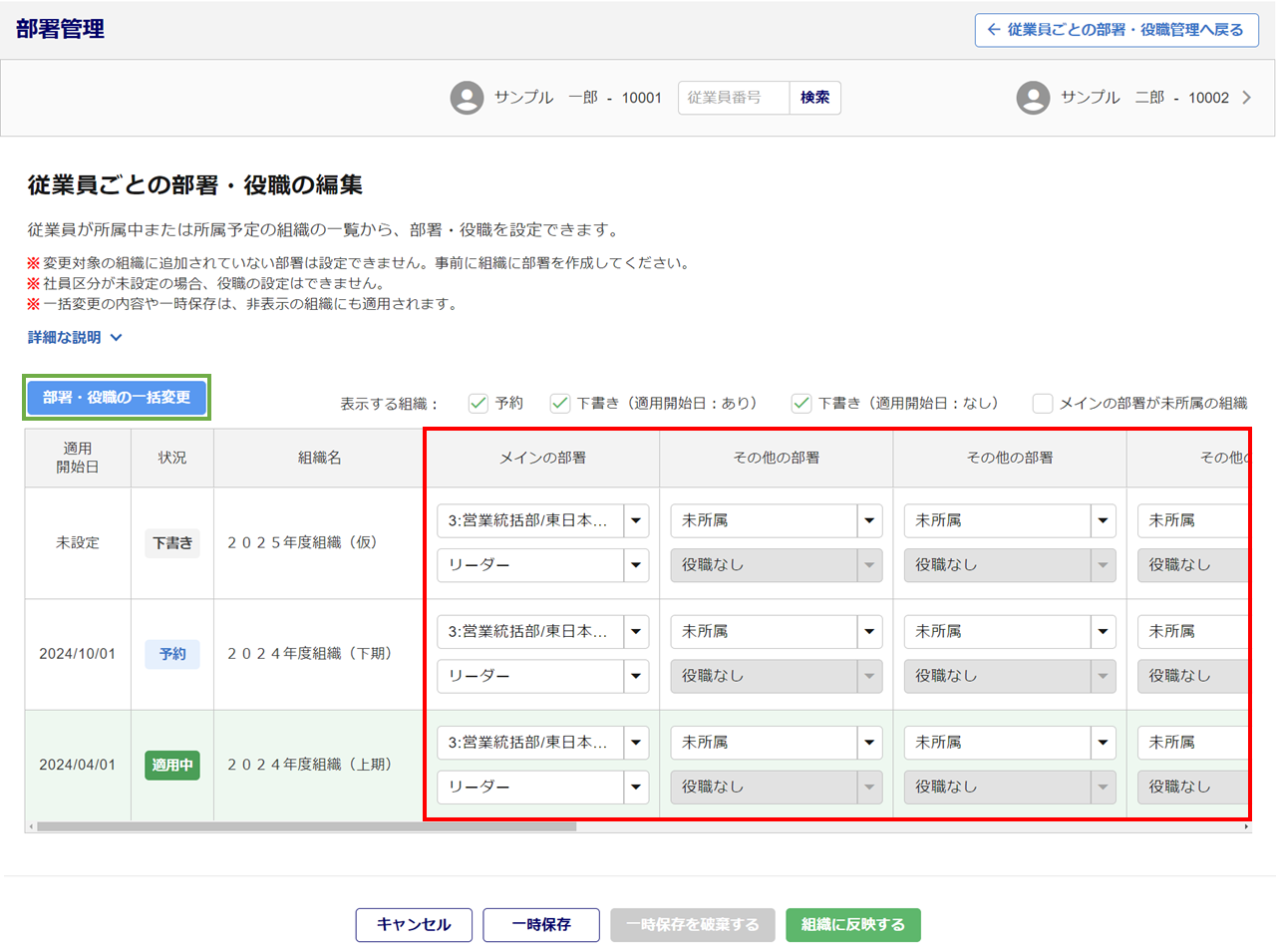This screenshot has height=952, width=1276.
Task: Open first その他の部署 dropdown in 2025年度組織（仮） row
Action: [777, 520]
